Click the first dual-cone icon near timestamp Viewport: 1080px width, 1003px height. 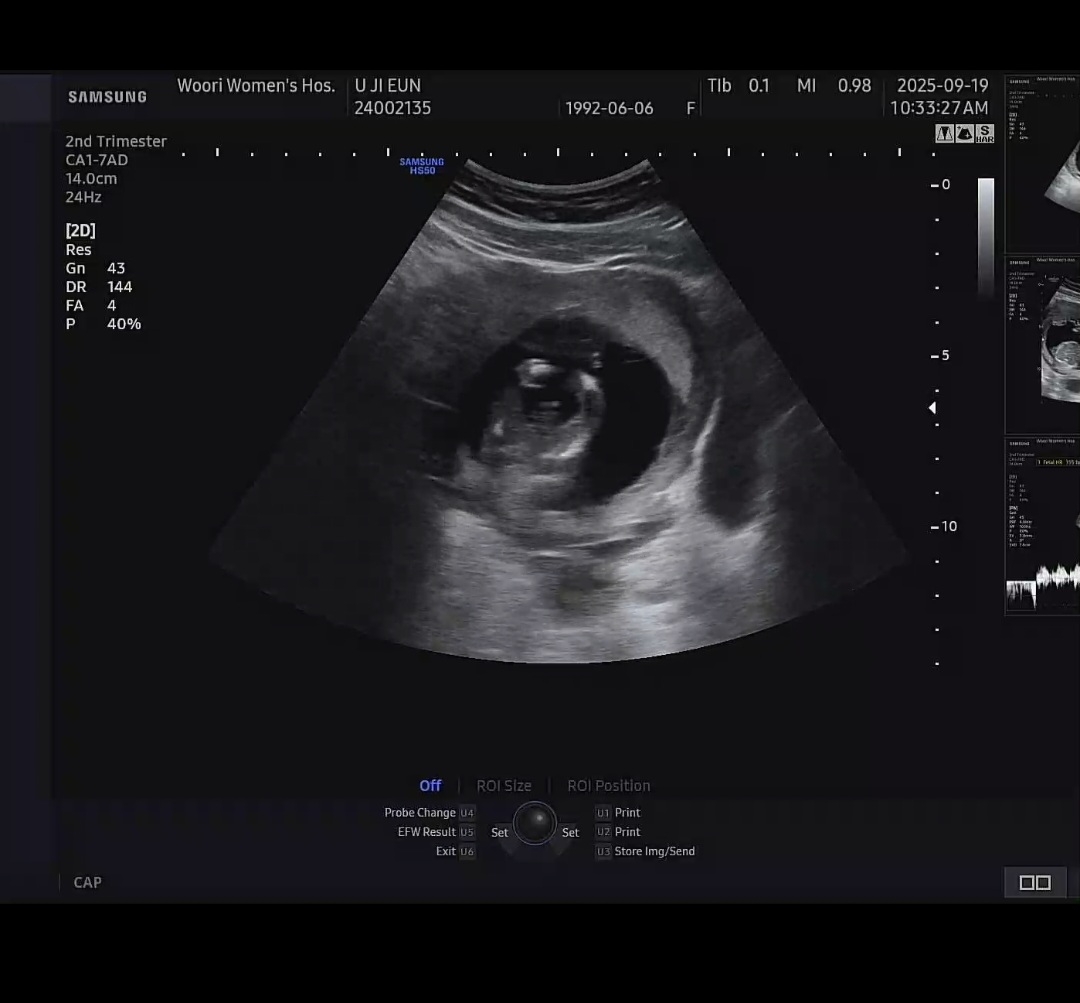(944, 134)
